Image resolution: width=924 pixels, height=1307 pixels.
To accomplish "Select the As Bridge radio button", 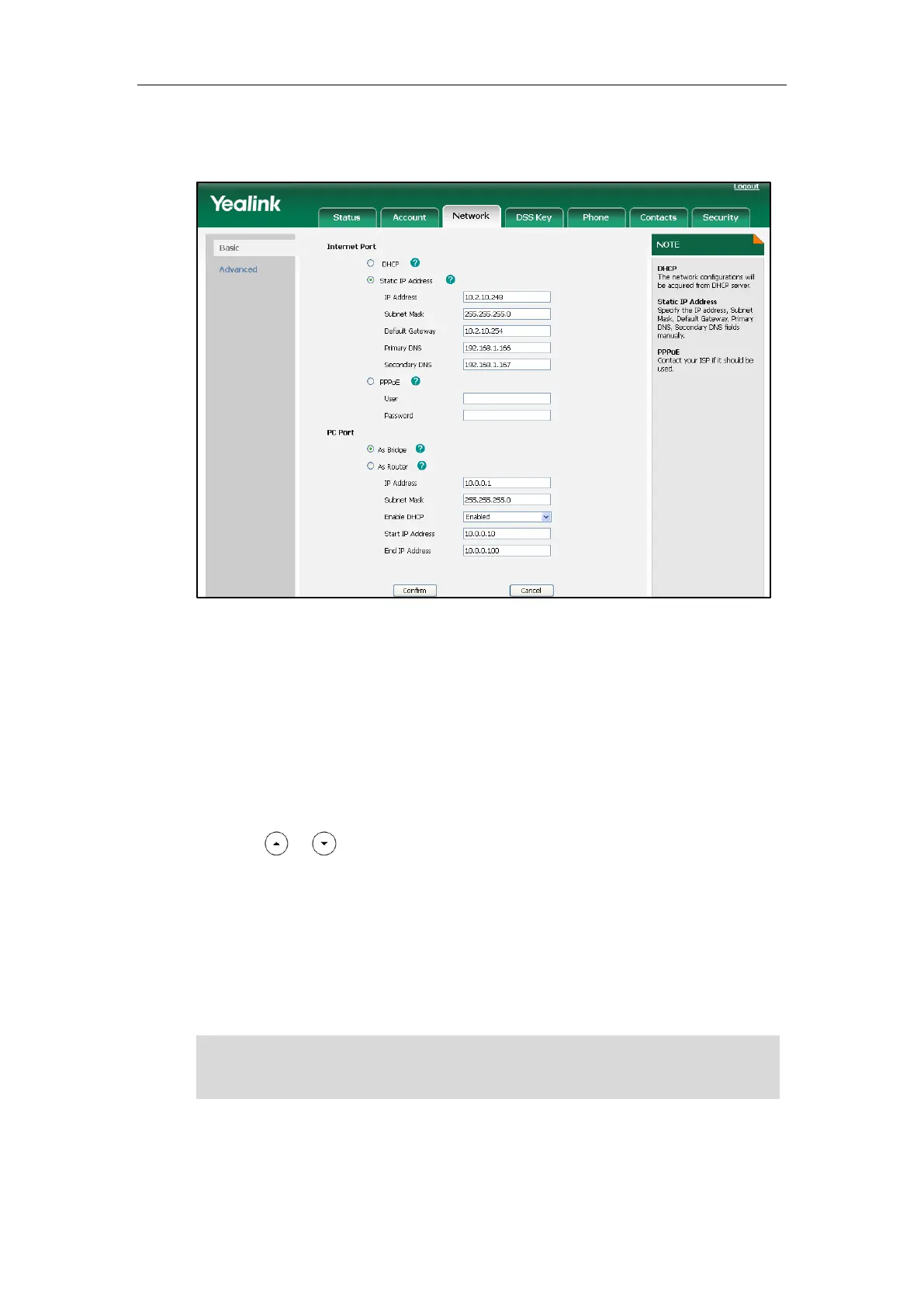I will point(371,449).
